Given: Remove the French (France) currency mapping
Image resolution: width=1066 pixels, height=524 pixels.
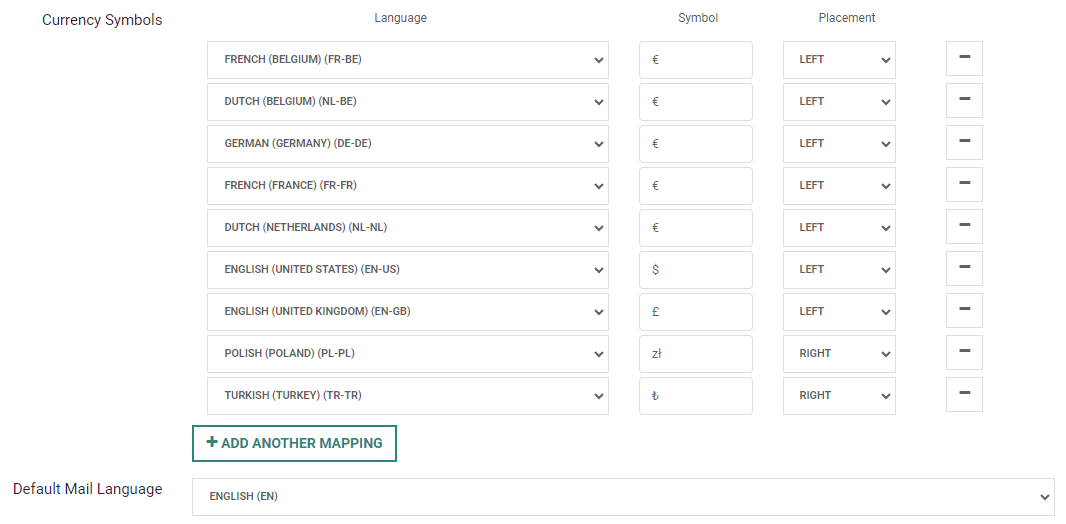Looking at the screenshot, I should pos(964,185).
